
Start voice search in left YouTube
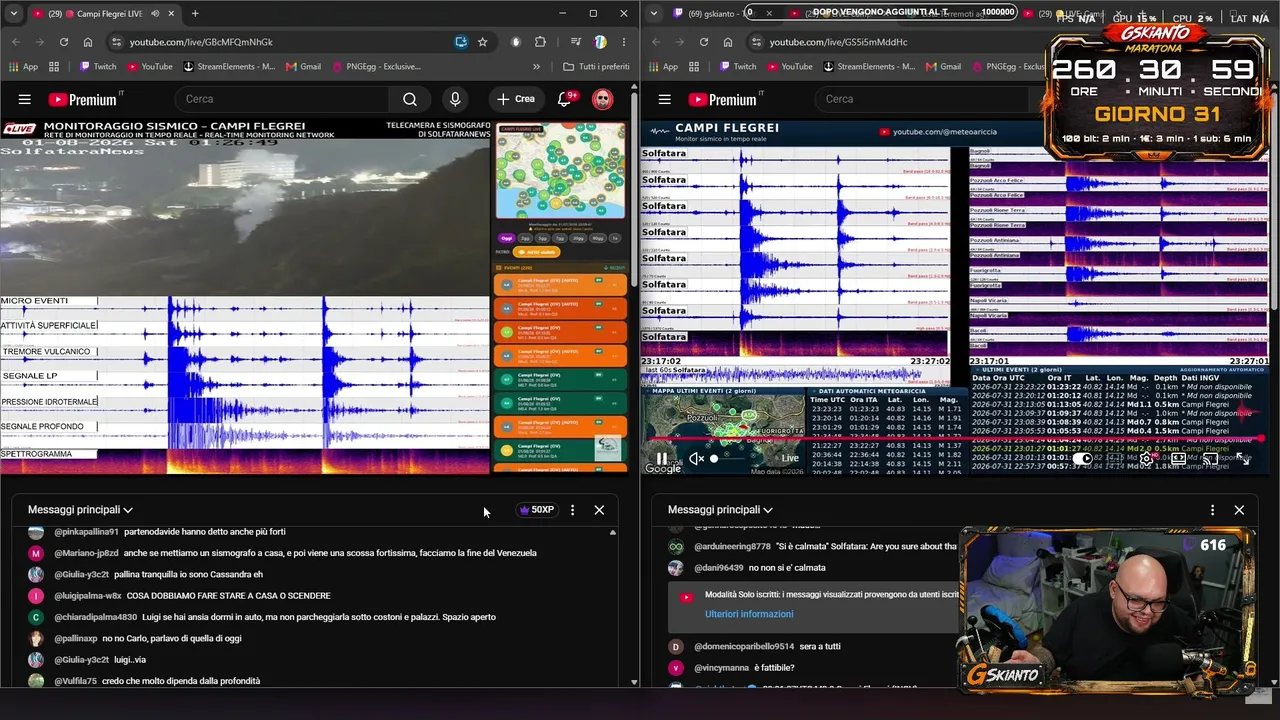[x=455, y=99]
